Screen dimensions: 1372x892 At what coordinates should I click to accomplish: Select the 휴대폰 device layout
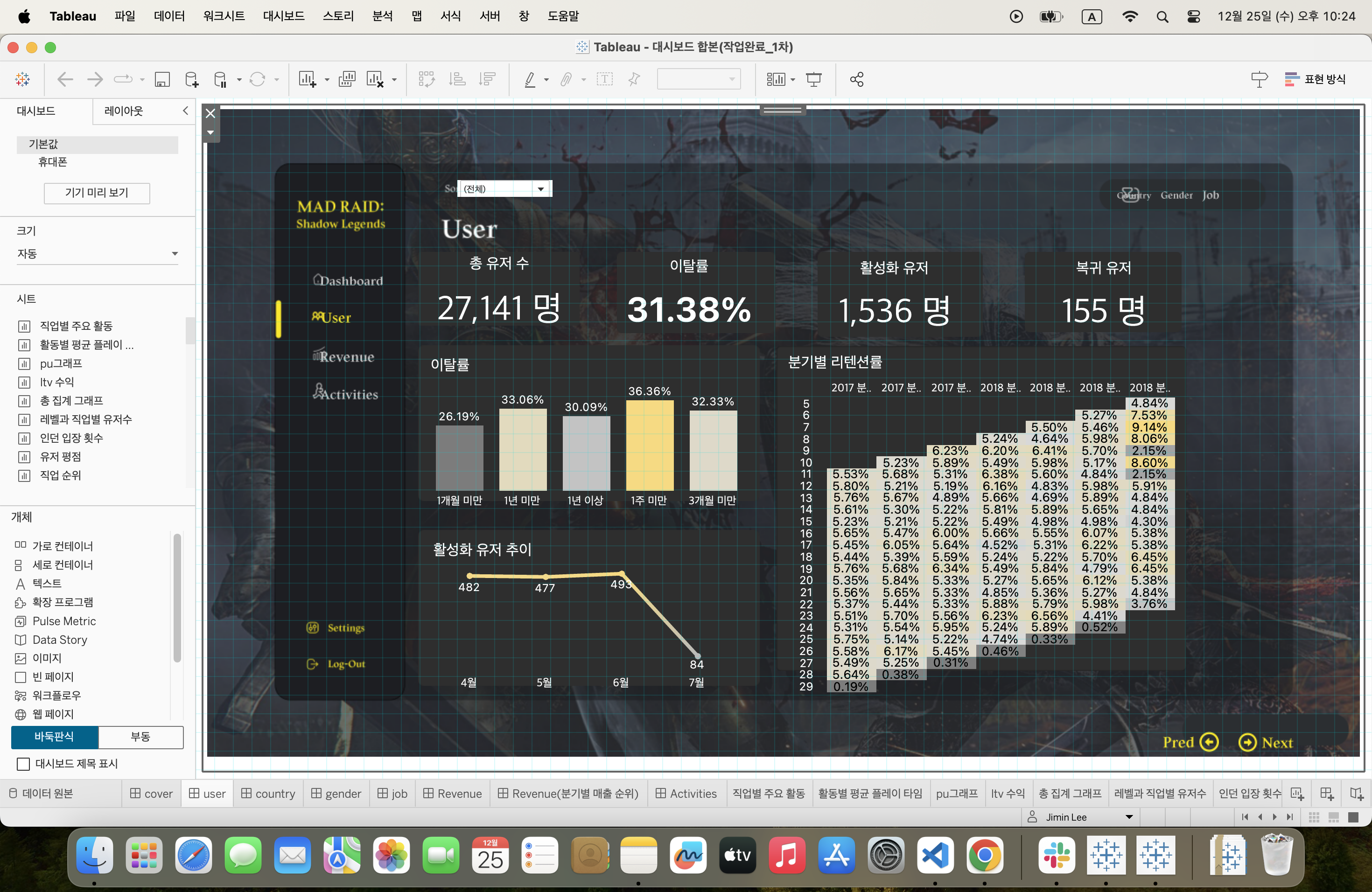pos(52,162)
